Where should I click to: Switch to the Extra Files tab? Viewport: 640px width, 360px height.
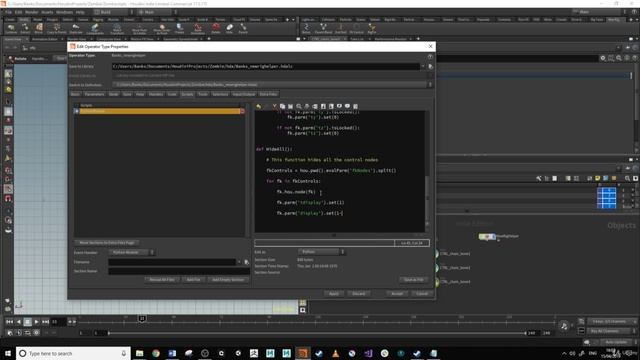point(268,94)
